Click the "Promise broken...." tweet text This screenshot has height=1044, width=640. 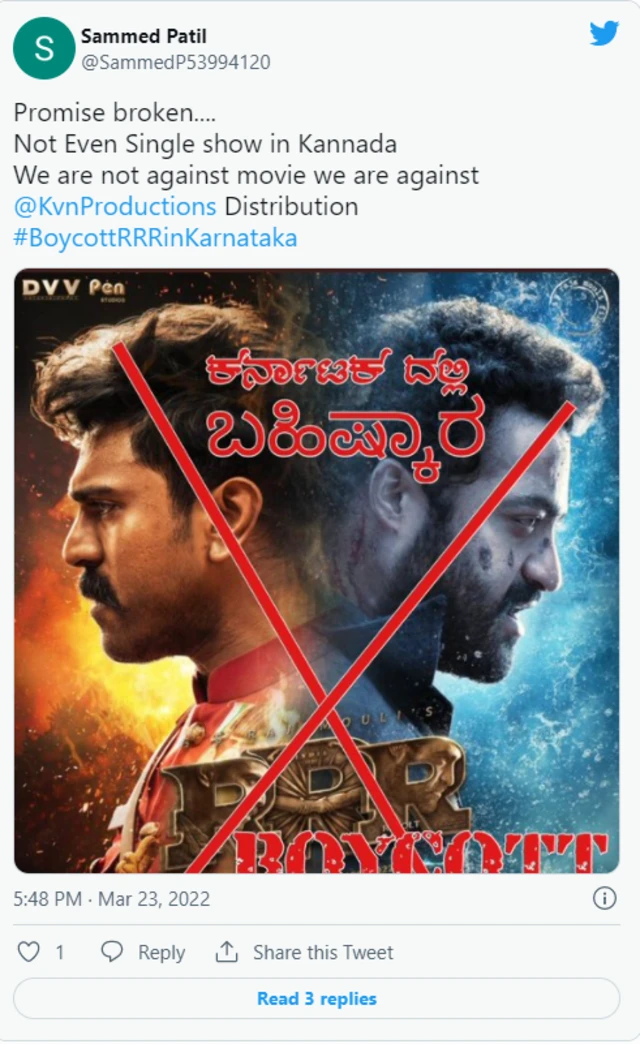(x=115, y=113)
